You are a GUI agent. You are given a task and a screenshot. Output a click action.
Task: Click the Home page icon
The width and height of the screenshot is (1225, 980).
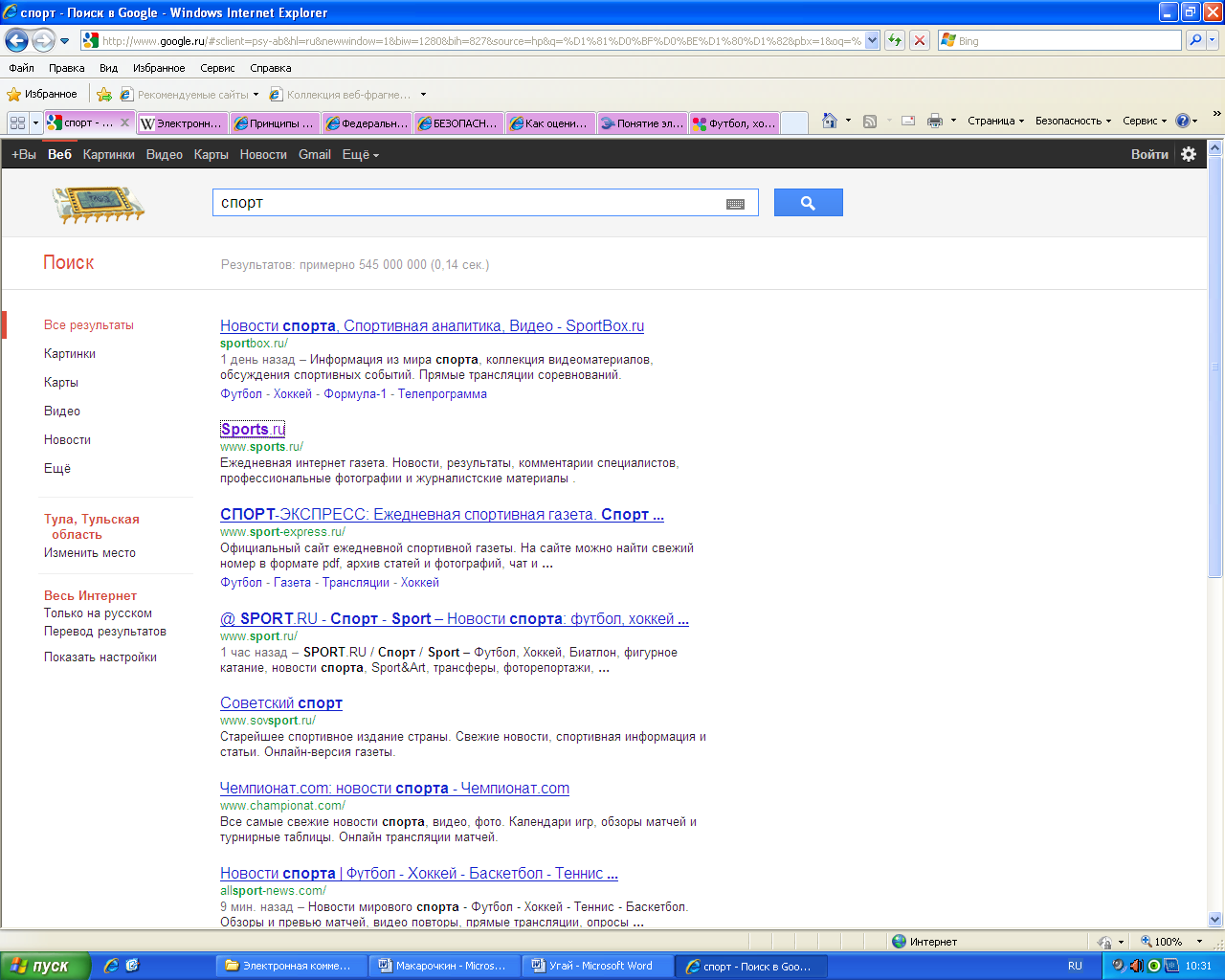click(830, 121)
